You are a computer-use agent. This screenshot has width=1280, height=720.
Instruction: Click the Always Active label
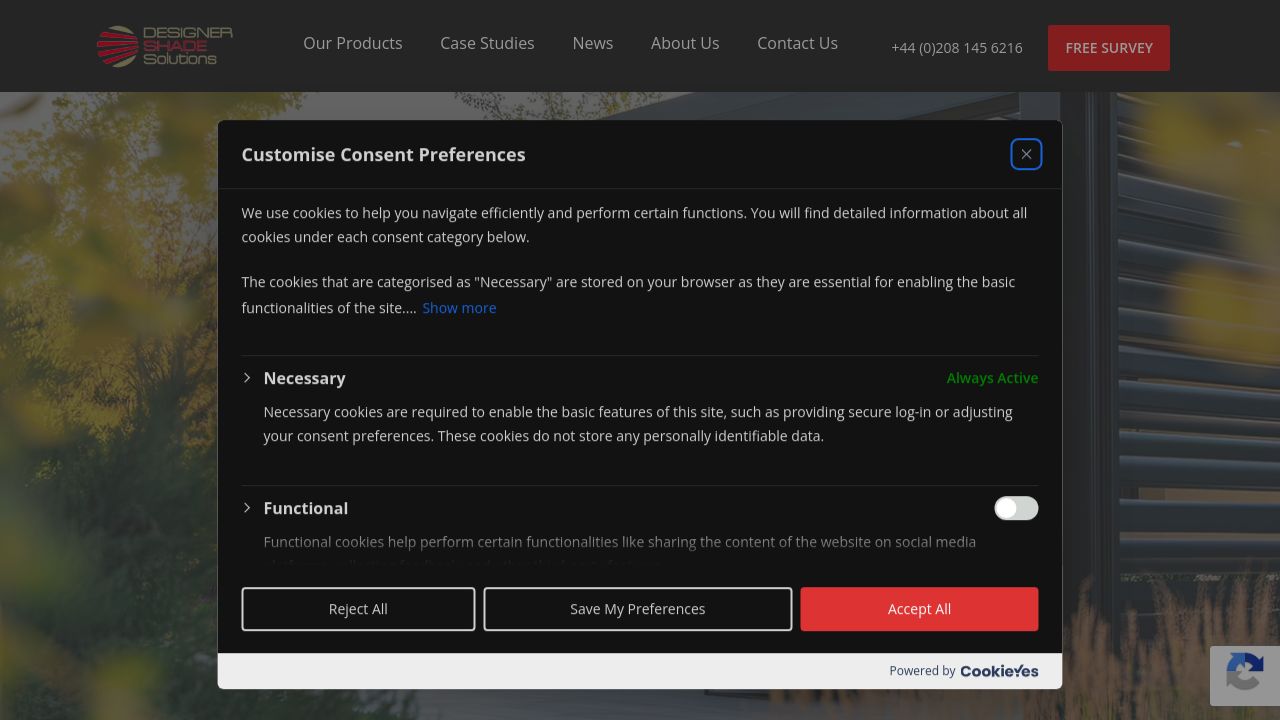coord(992,378)
